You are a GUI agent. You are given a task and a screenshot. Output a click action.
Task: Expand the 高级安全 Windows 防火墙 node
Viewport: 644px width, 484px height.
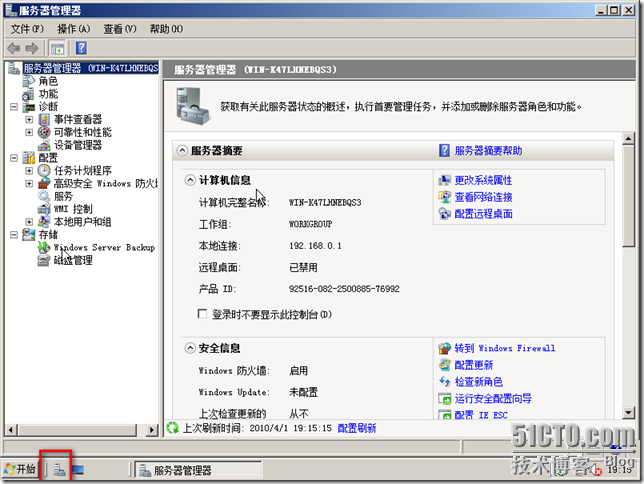coord(29,183)
